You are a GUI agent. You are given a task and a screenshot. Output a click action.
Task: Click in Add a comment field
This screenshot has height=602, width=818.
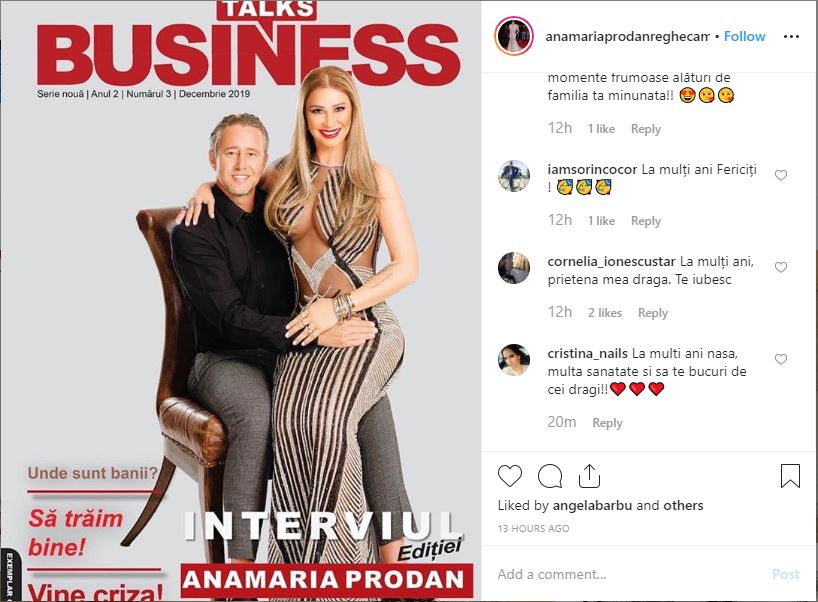(x=626, y=574)
